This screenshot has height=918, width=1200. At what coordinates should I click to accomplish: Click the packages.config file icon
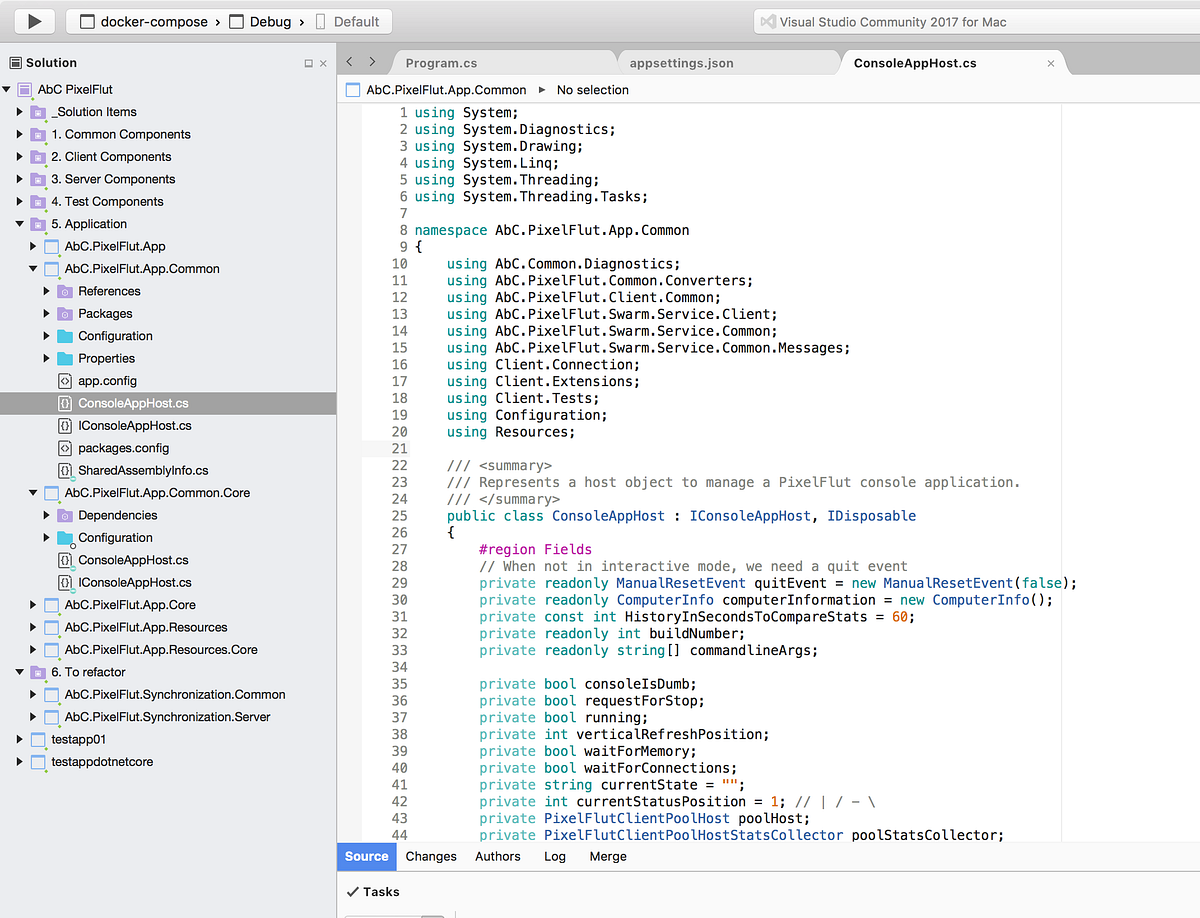65,448
